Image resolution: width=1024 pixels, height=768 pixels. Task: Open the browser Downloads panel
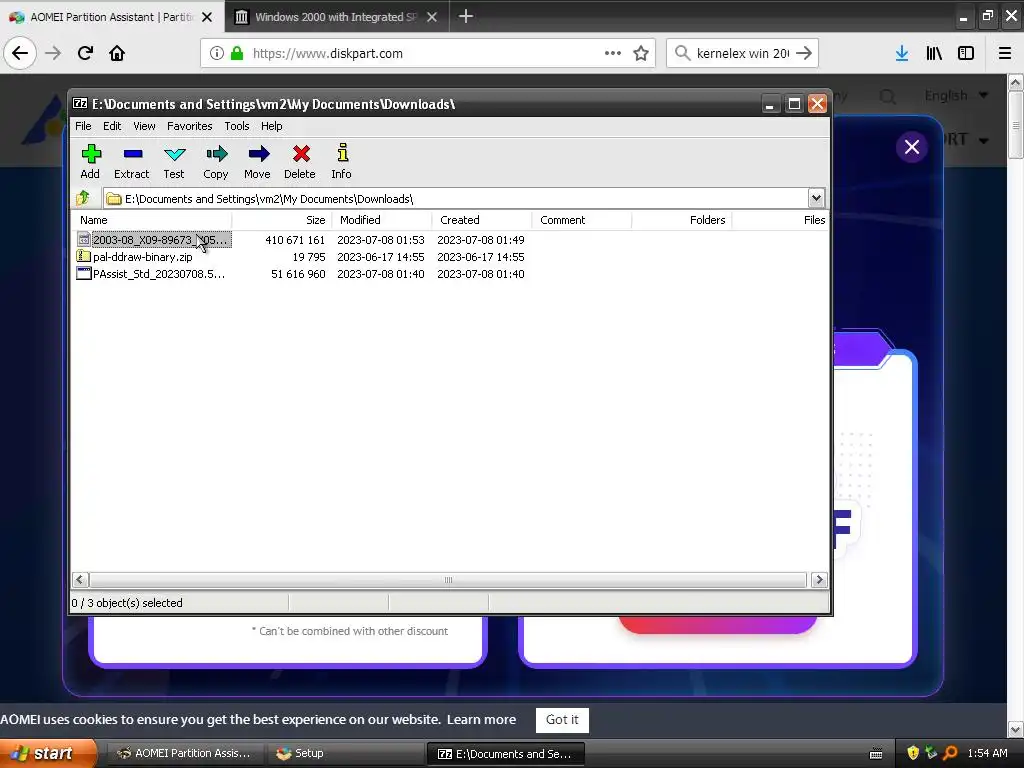click(x=902, y=53)
